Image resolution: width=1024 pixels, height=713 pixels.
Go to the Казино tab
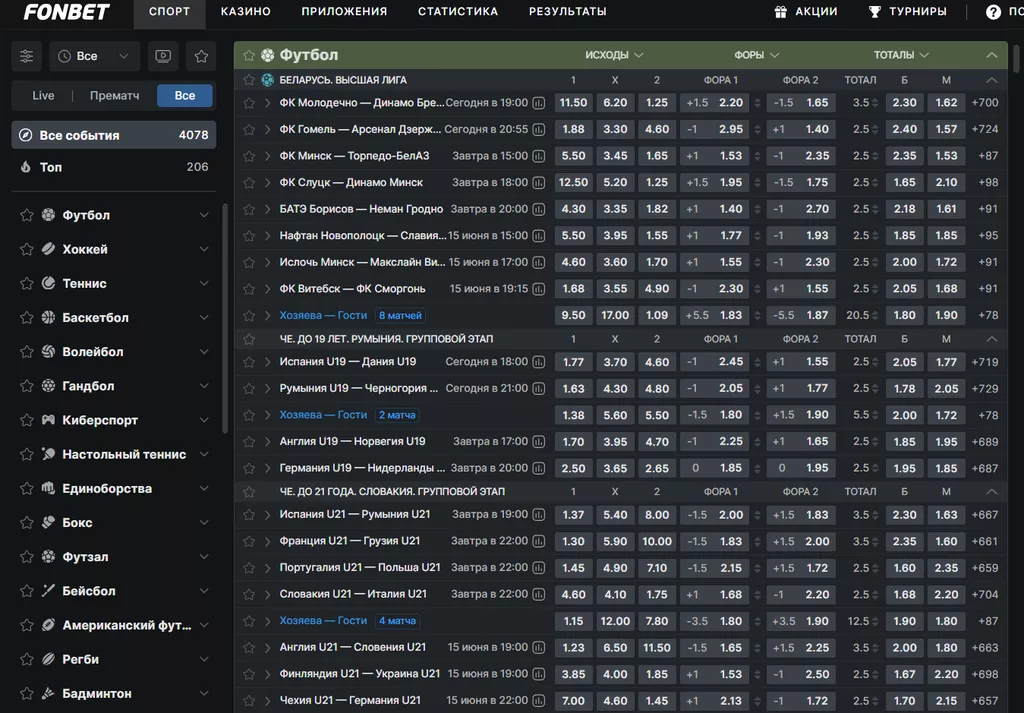coord(245,12)
